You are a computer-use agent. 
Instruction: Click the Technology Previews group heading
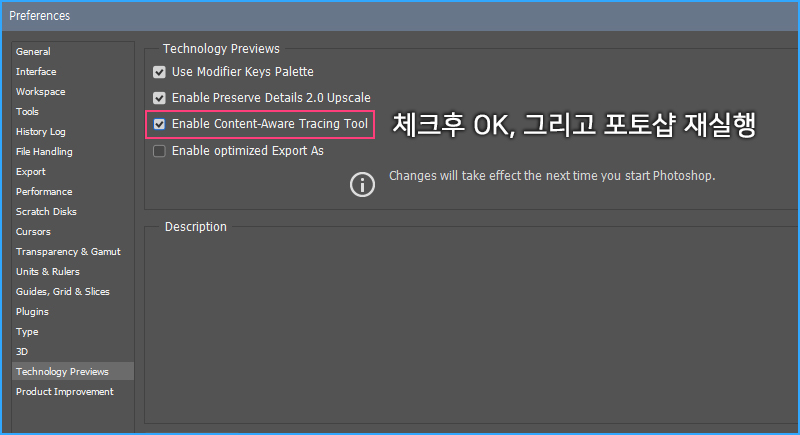pyautogui.click(x=221, y=48)
